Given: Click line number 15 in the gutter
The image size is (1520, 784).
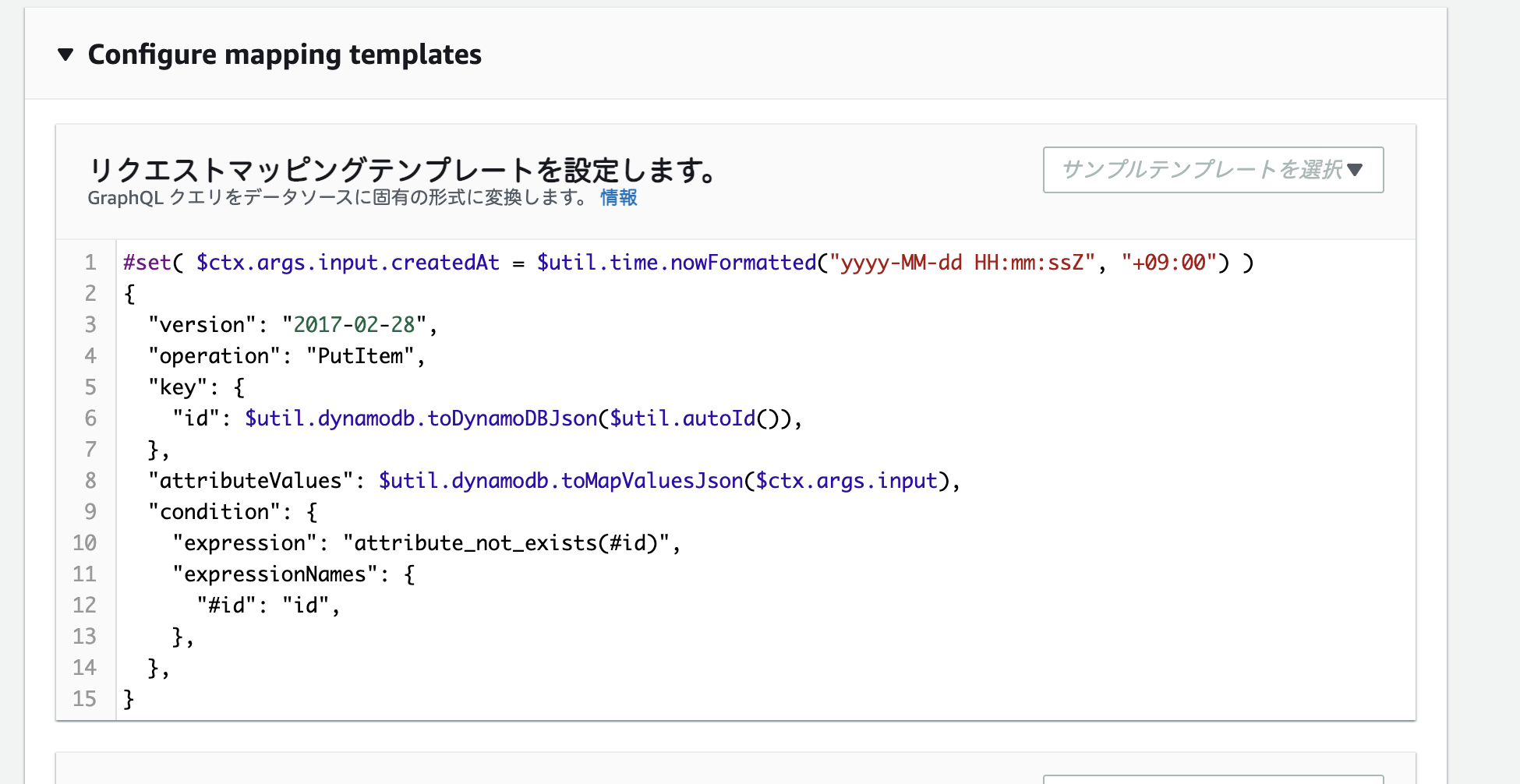Looking at the screenshot, I should click(x=84, y=699).
